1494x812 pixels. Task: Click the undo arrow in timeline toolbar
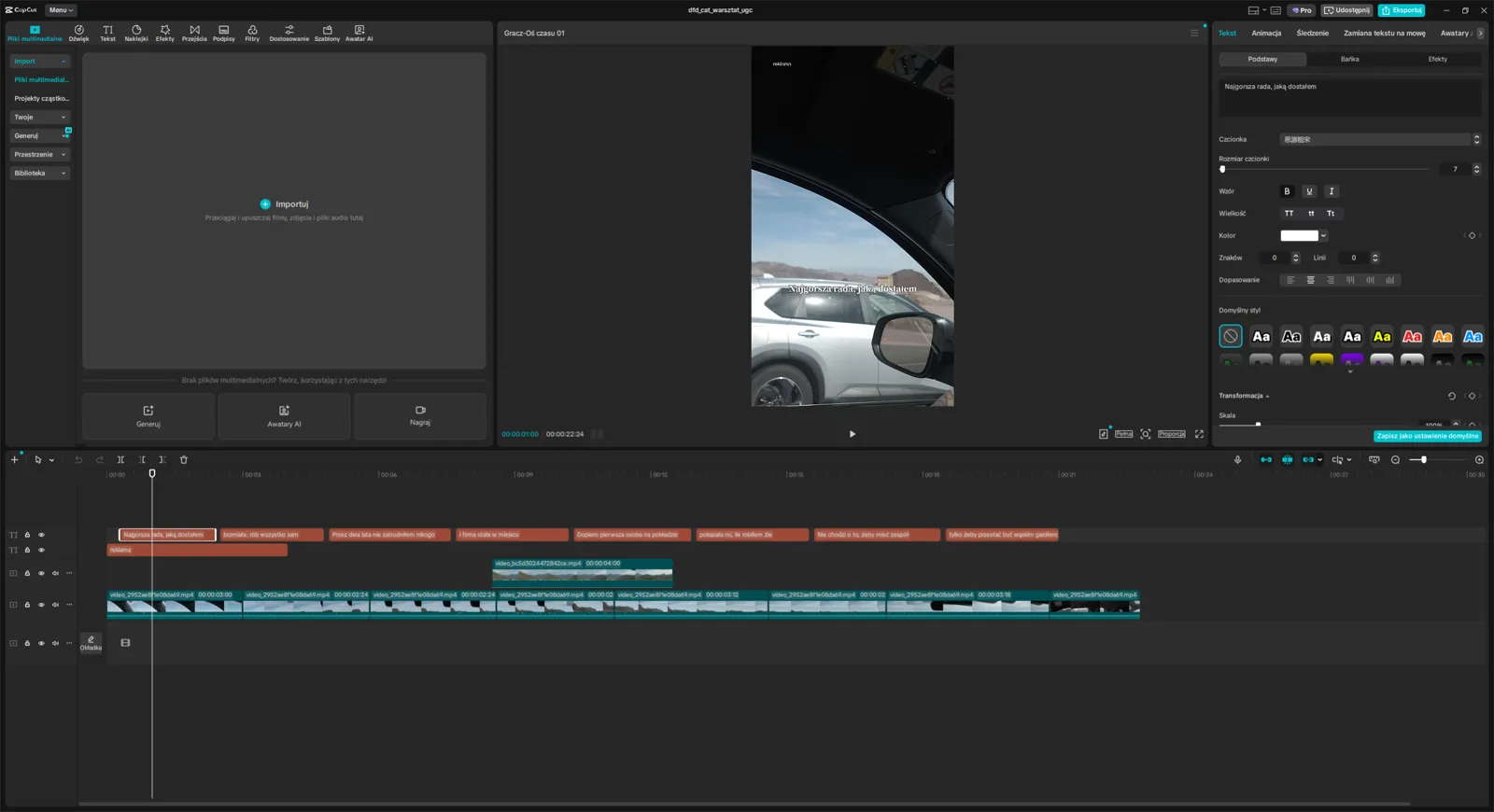(78, 459)
